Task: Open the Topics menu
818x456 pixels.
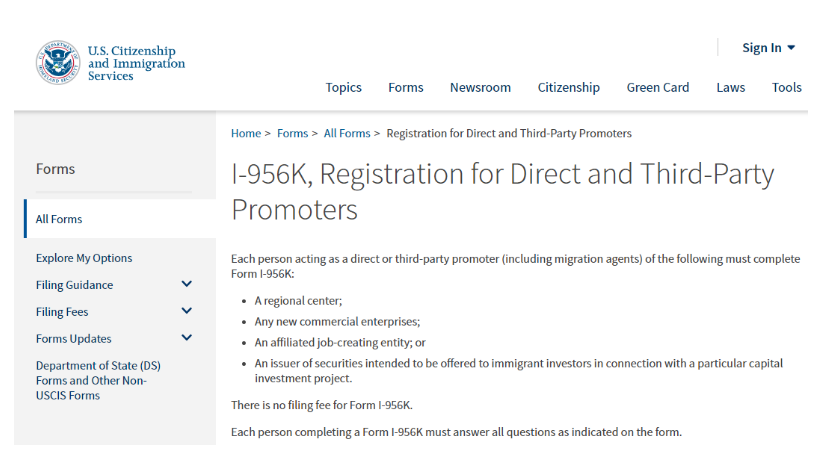Action: point(343,88)
